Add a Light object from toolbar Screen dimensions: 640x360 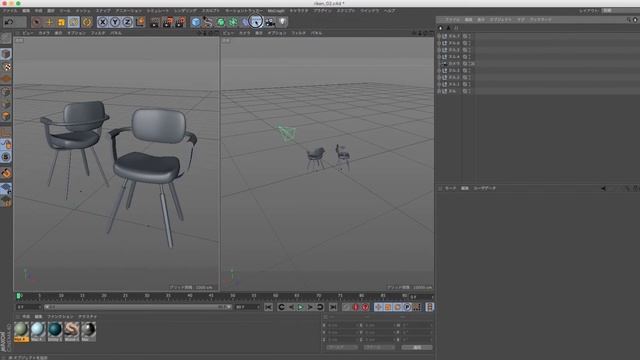pyautogui.click(x=282, y=22)
